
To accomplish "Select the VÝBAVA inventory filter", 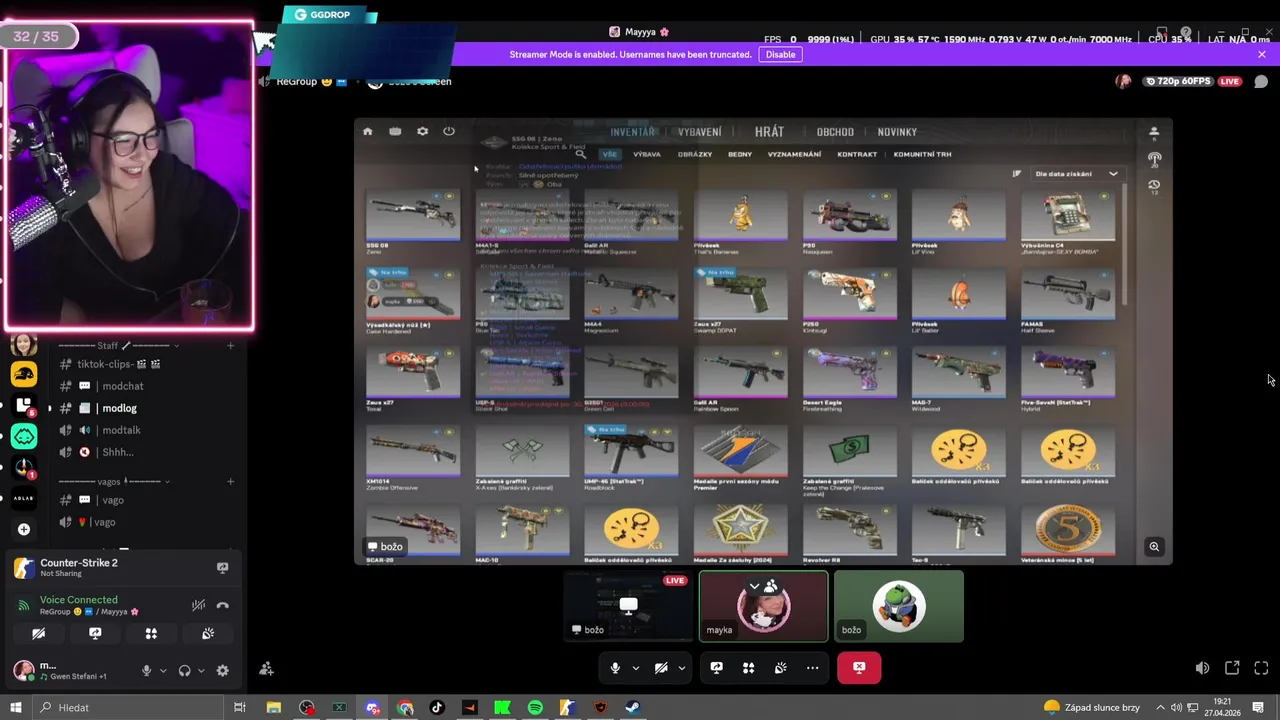I will [647, 154].
